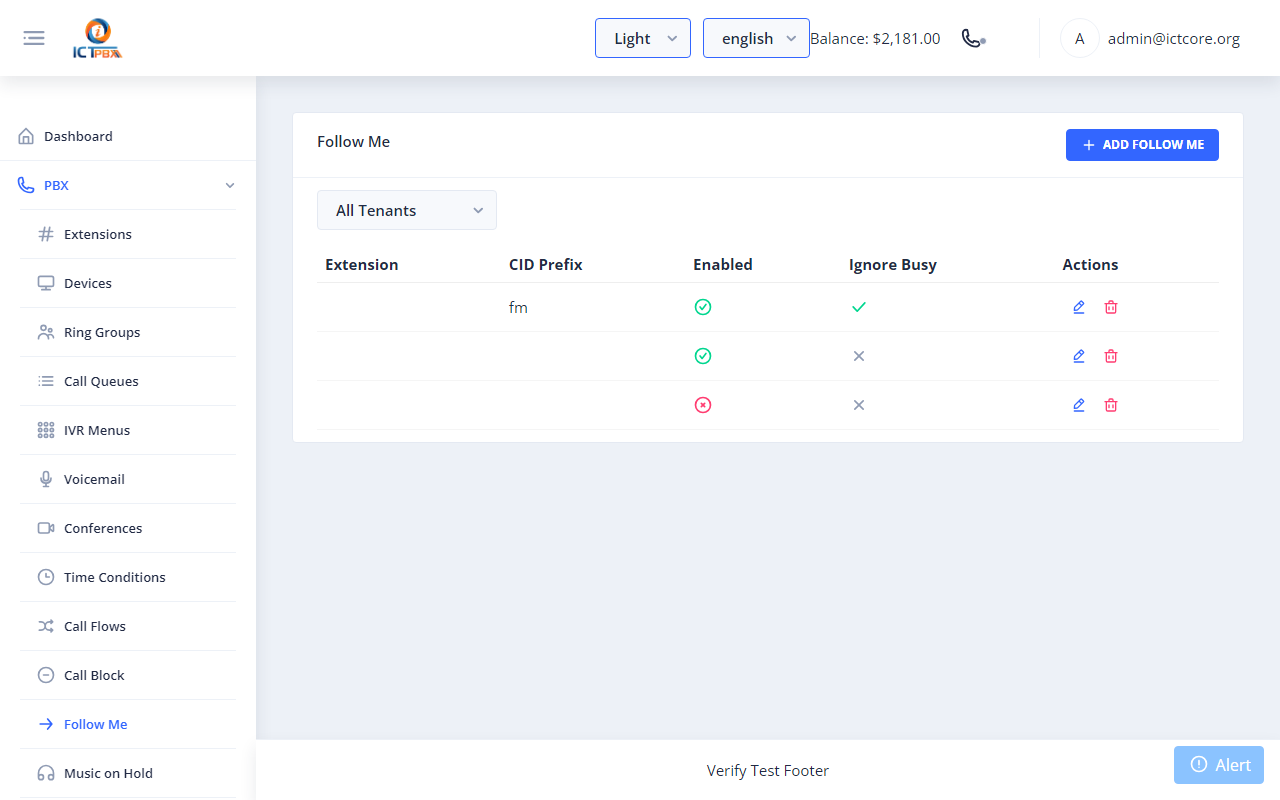This screenshot has height=800, width=1280.
Task: Click the Balance: $2,181.00 text
Action: pyautogui.click(x=875, y=38)
